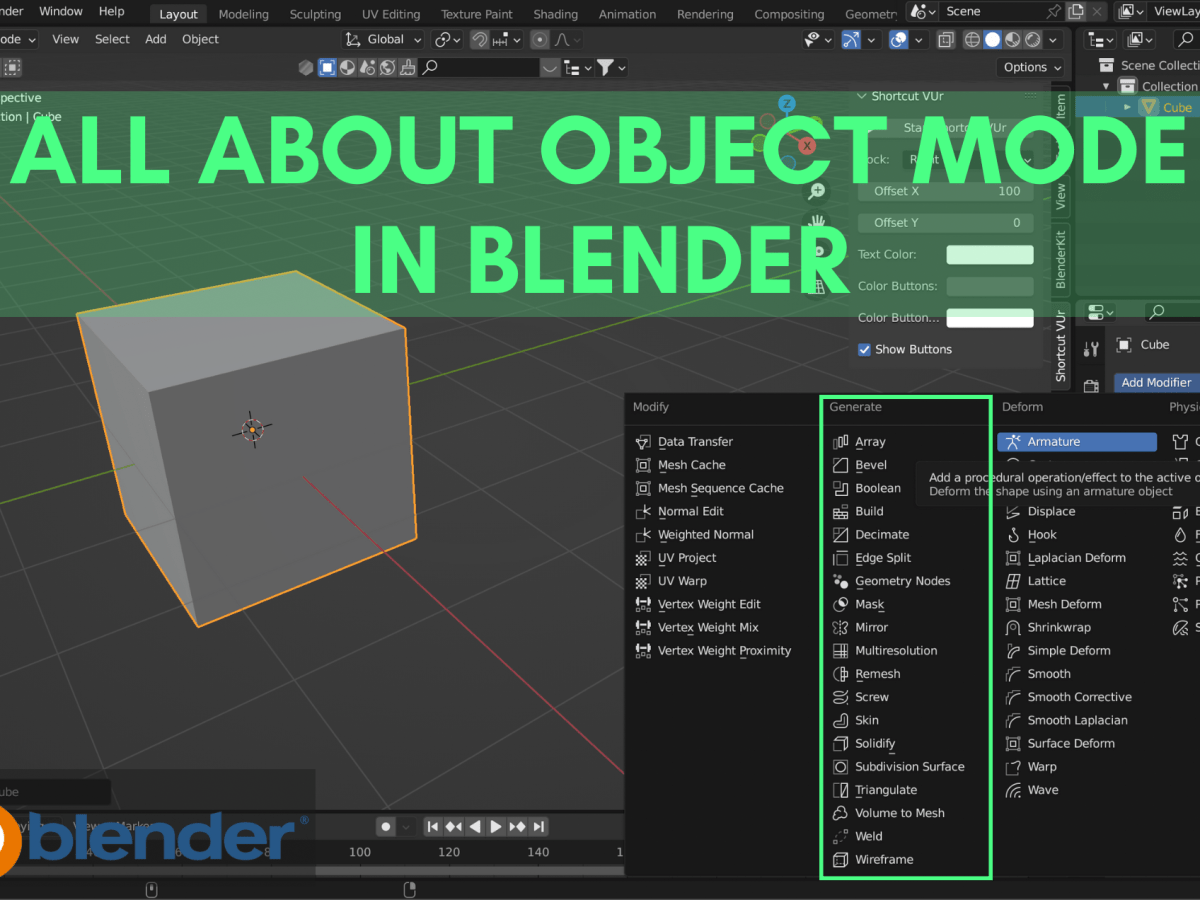
Task: Uncheck the Show Buttons checkbox
Action: [864, 349]
